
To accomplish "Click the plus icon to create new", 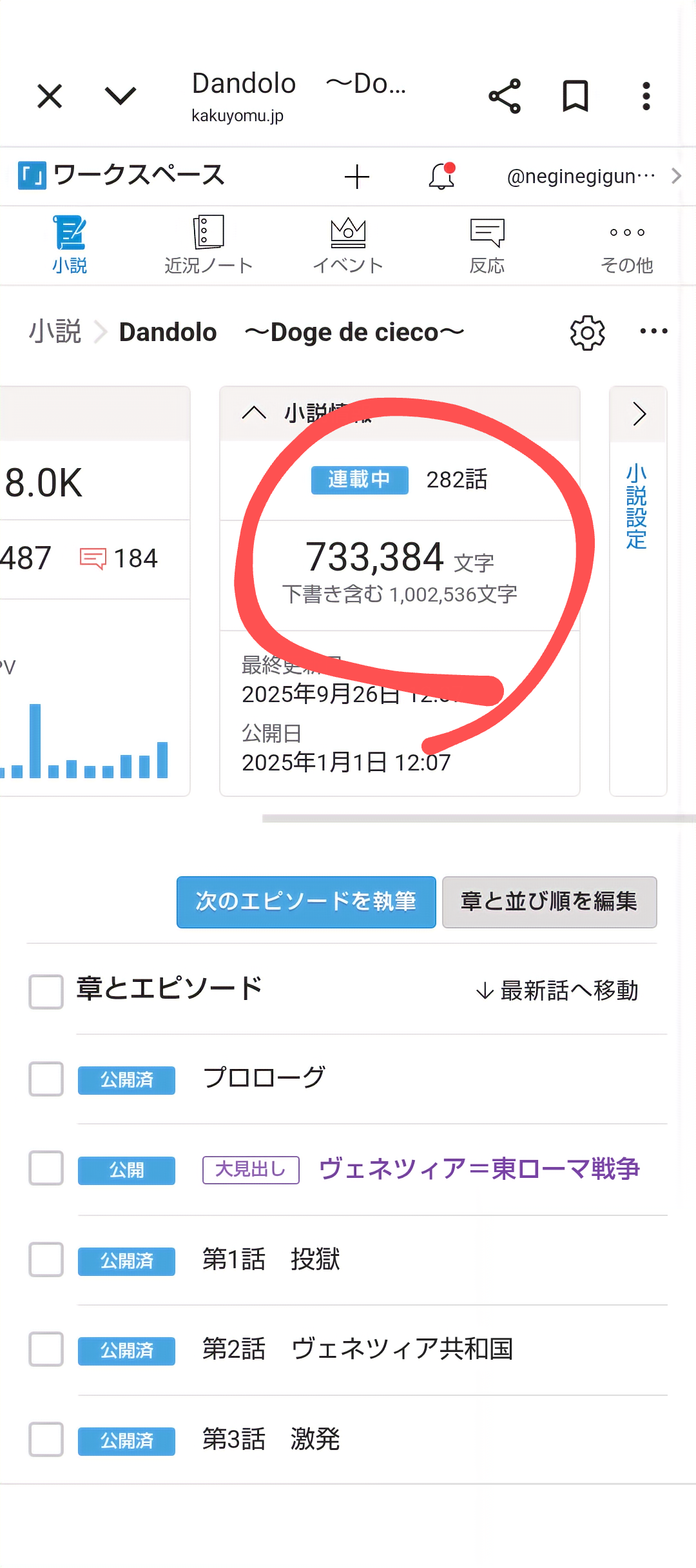I will click(x=356, y=176).
